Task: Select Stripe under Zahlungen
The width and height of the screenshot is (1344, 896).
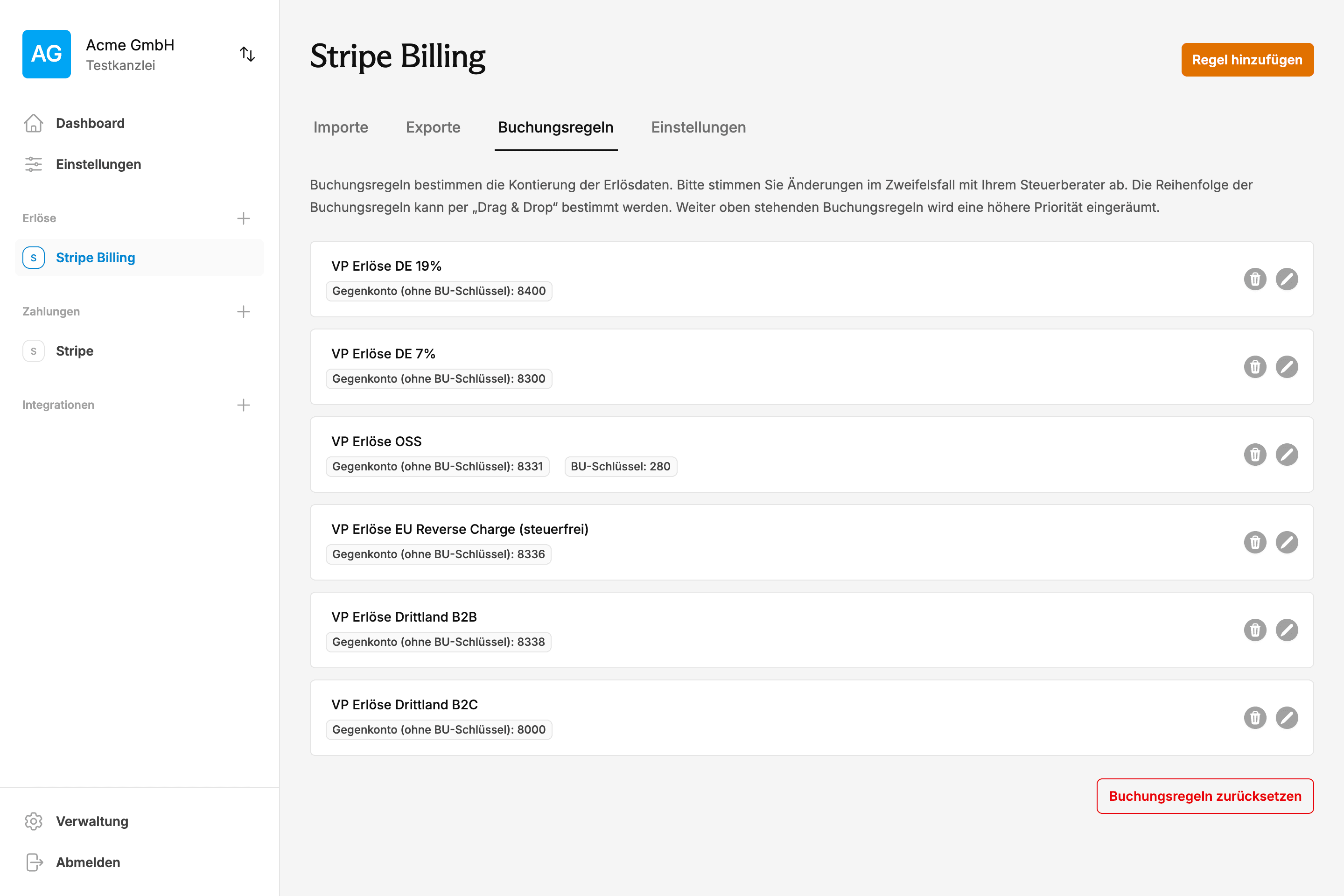Action: pyautogui.click(x=74, y=350)
